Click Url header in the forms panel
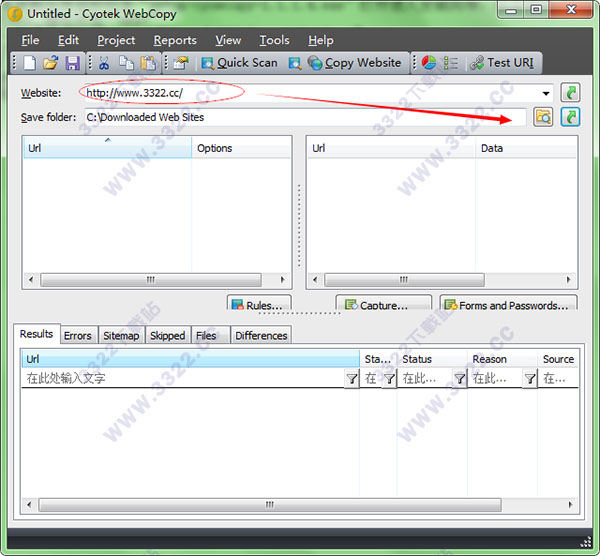The image size is (600, 556). 391,148
